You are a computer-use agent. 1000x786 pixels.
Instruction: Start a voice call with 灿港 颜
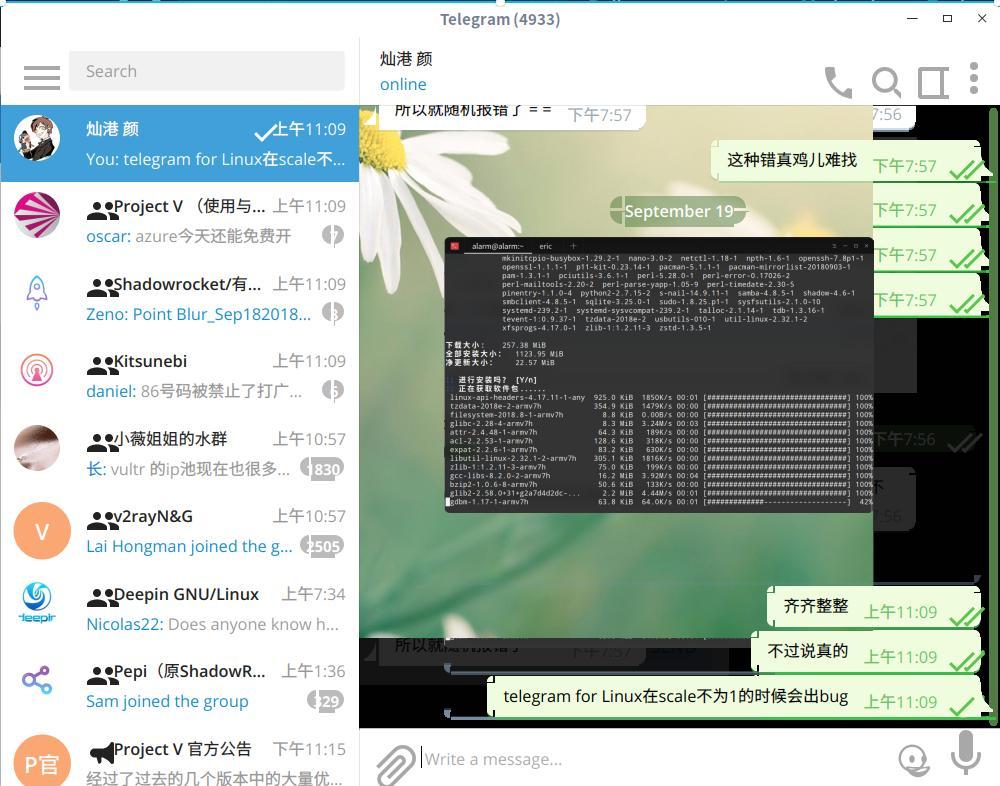[838, 82]
